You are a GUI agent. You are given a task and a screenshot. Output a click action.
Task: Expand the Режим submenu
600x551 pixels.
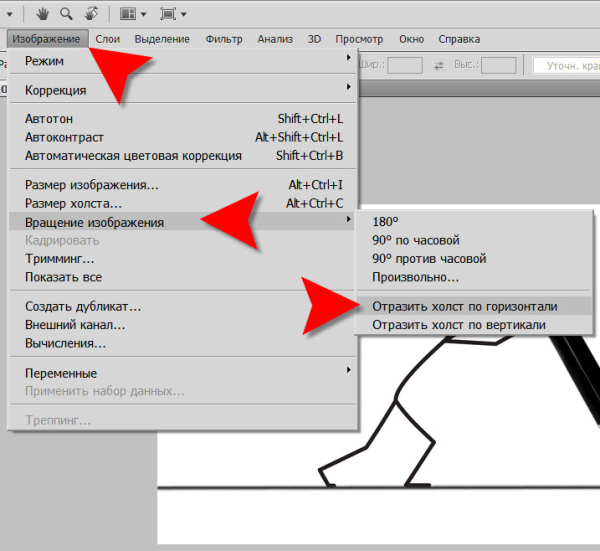point(349,57)
